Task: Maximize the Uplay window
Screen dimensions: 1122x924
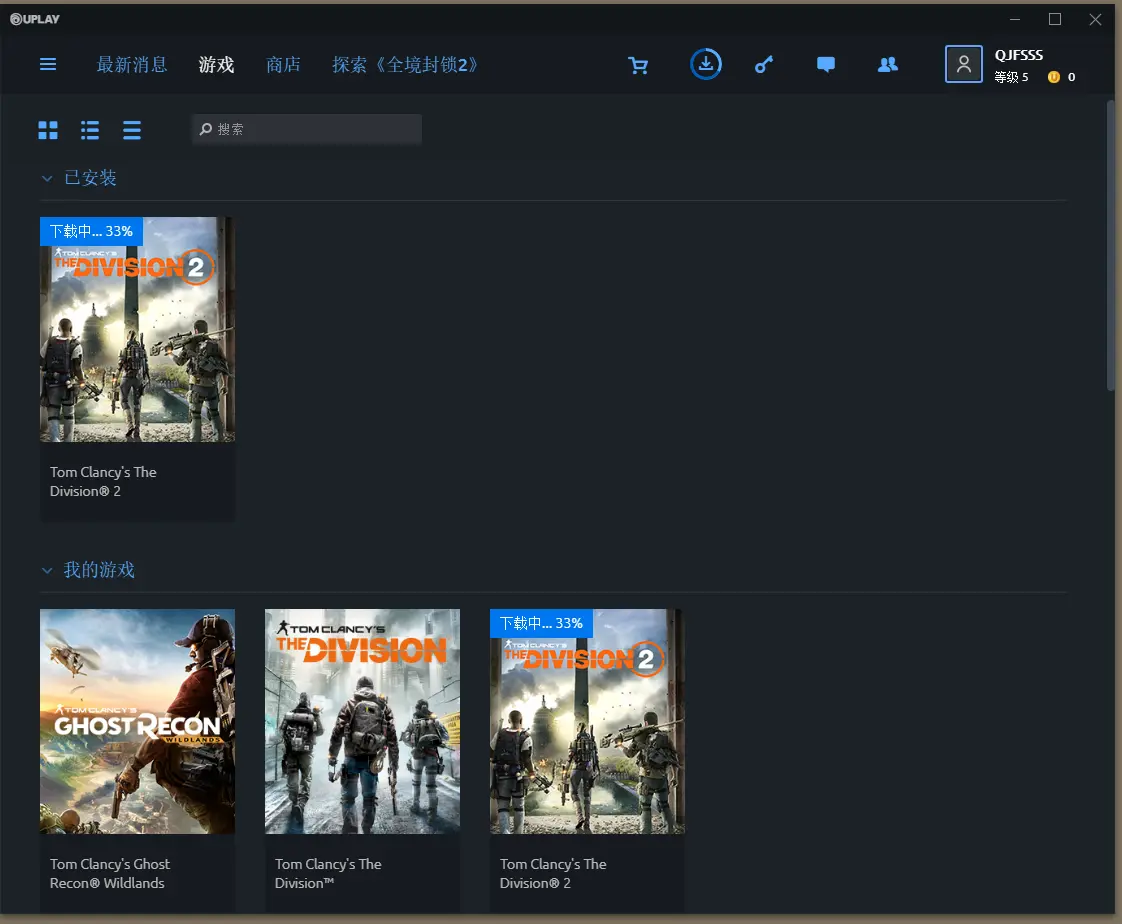Action: (x=1055, y=19)
